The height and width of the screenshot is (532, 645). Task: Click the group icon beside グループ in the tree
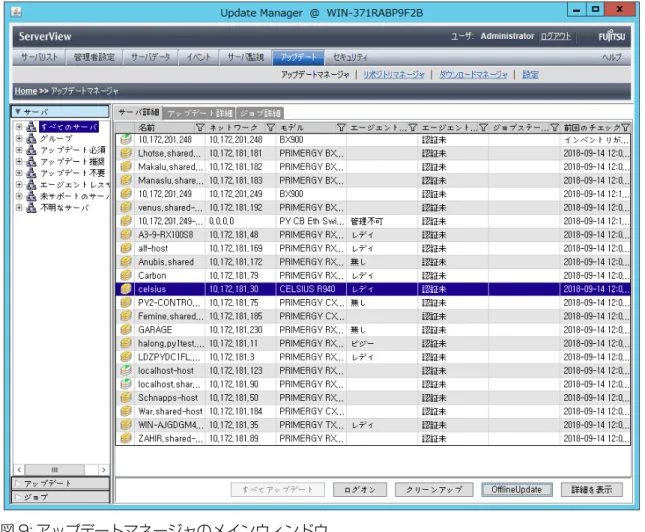click(x=31, y=139)
